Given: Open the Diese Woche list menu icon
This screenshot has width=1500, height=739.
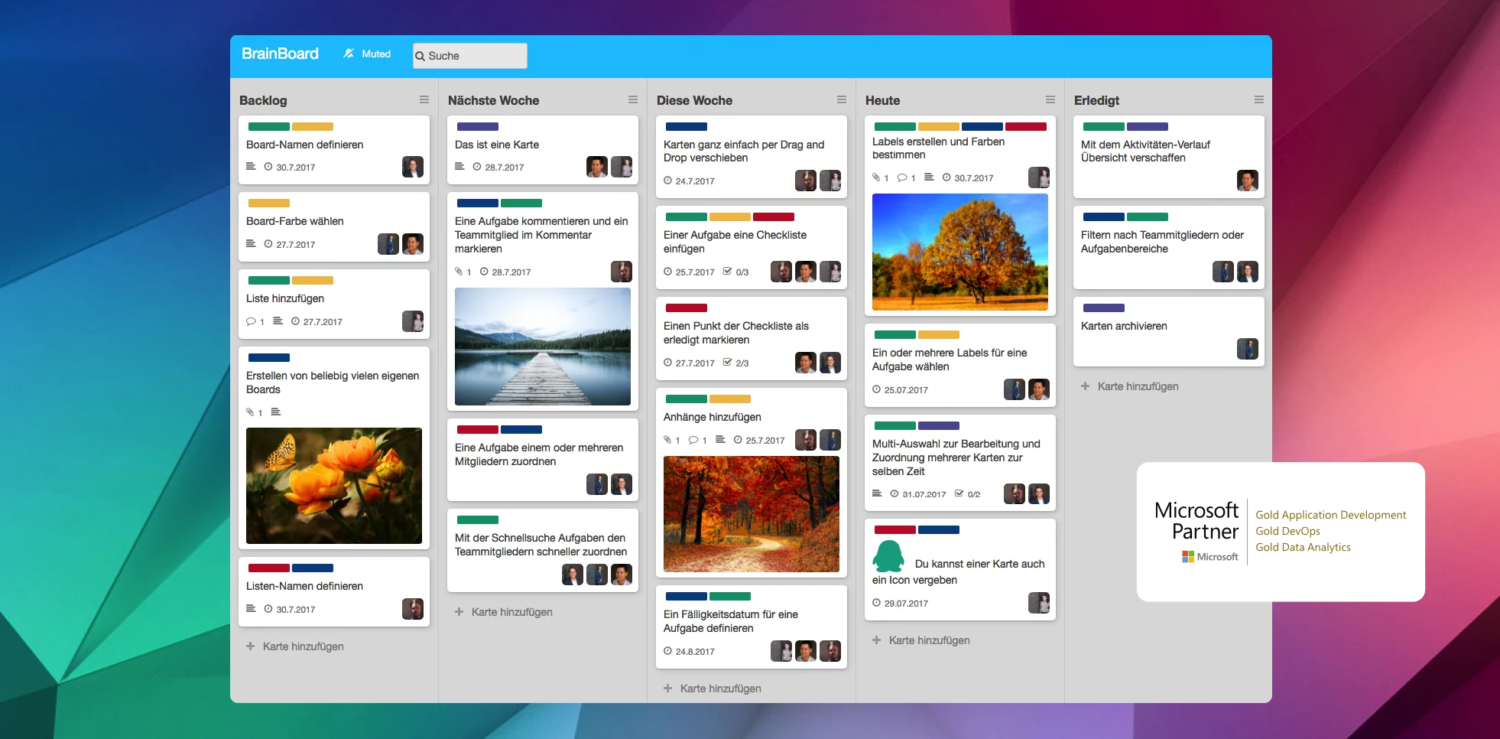Looking at the screenshot, I should coord(842,100).
